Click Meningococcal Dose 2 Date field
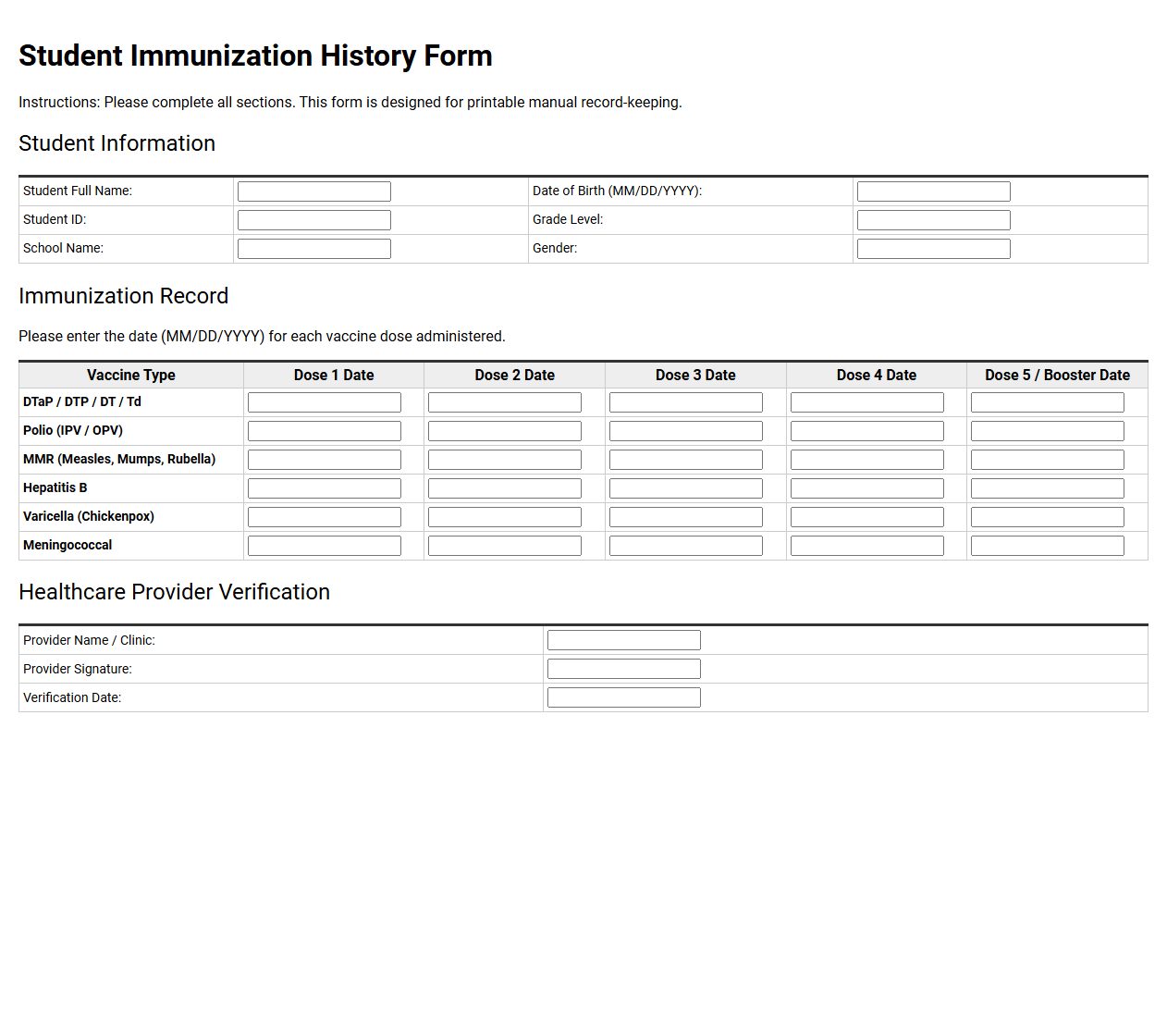This screenshot has width=1167, height=1036. pyautogui.click(x=505, y=546)
